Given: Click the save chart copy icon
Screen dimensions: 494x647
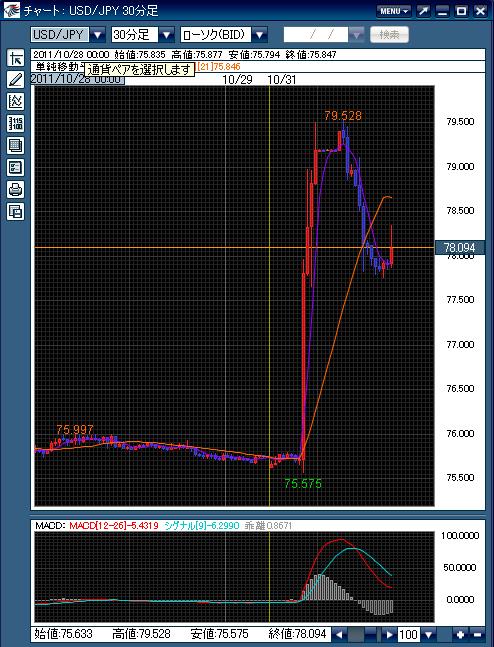Looking at the screenshot, I should (16, 212).
